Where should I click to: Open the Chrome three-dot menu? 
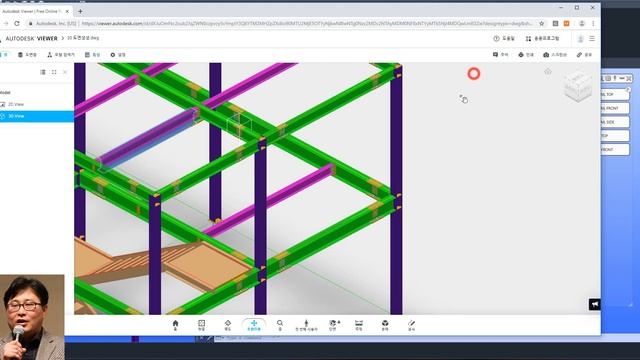(x=593, y=24)
